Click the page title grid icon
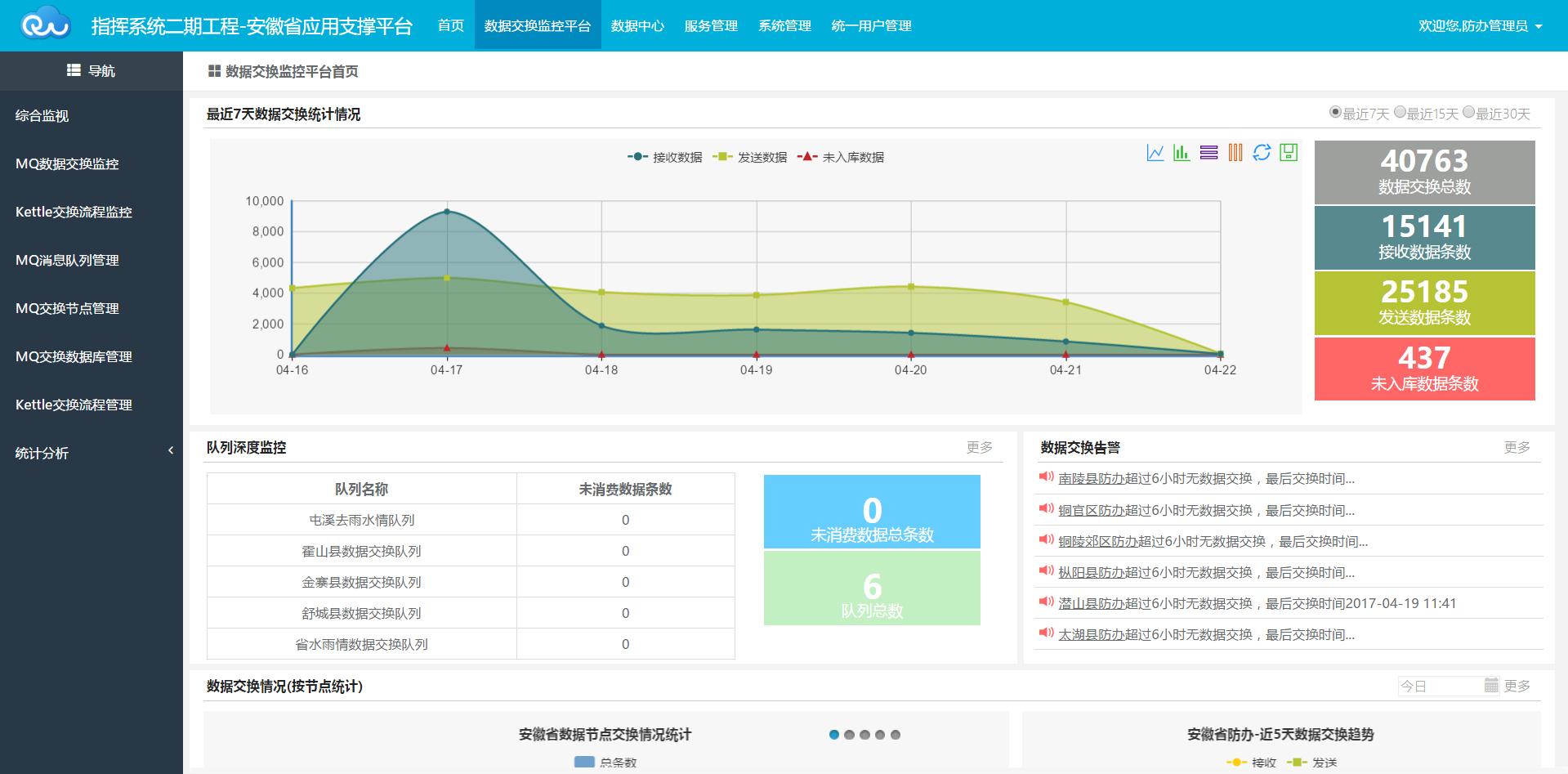The width and height of the screenshot is (1568, 774). click(214, 71)
